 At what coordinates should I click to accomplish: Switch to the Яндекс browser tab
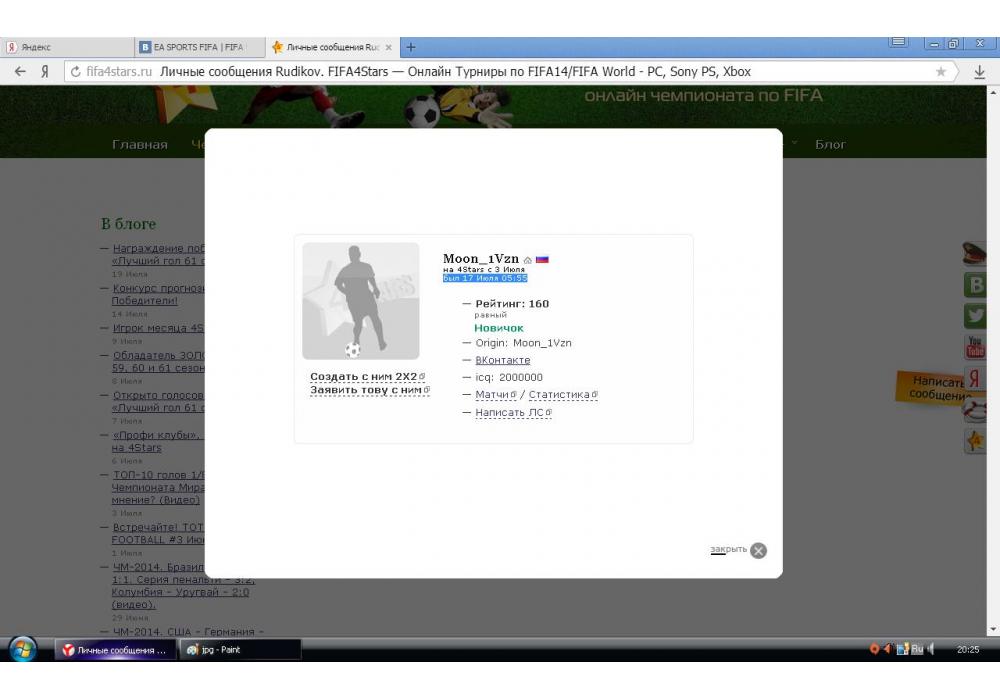coord(60,47)
